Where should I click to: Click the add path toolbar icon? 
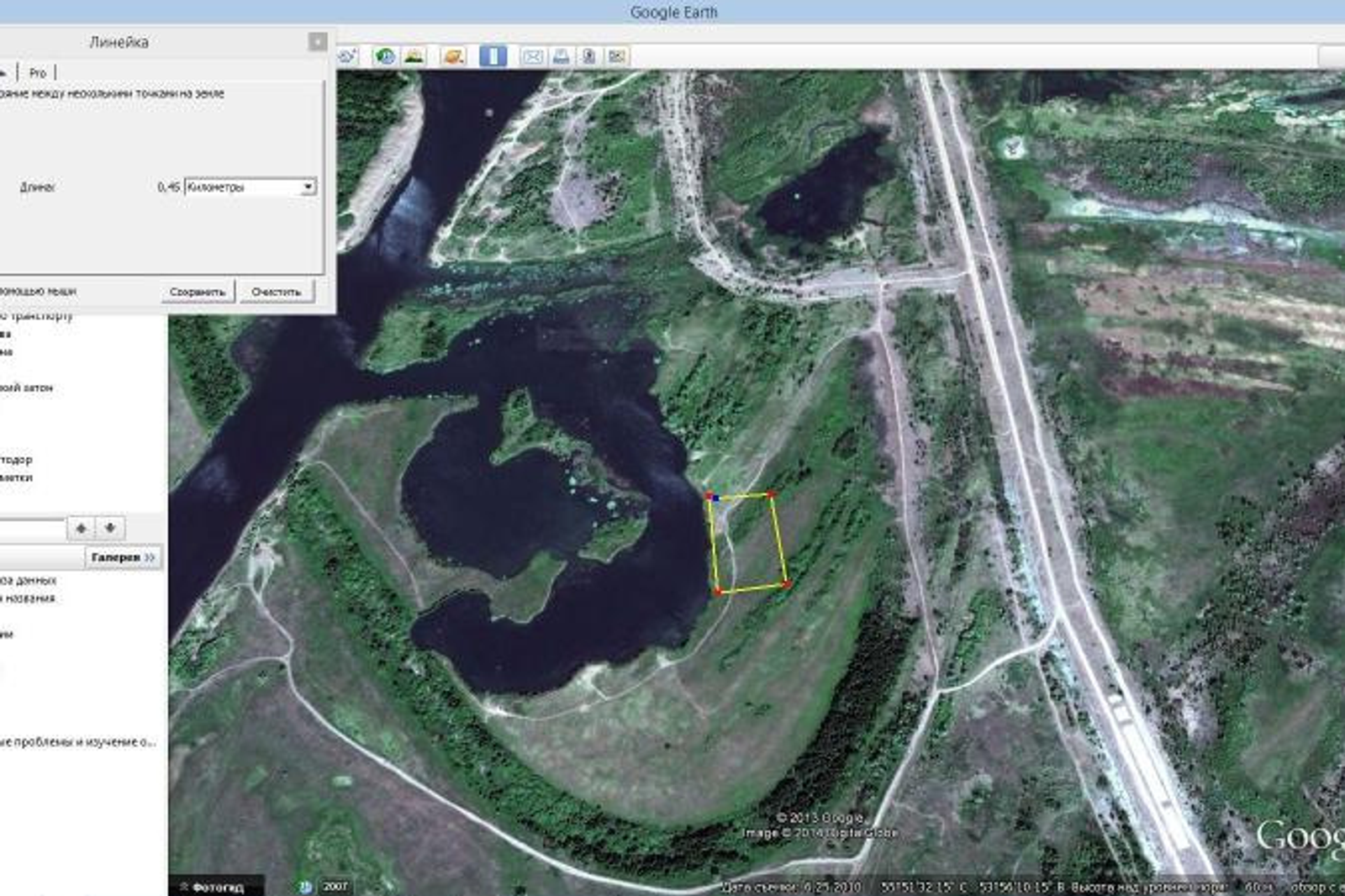[x=347, y=56]
